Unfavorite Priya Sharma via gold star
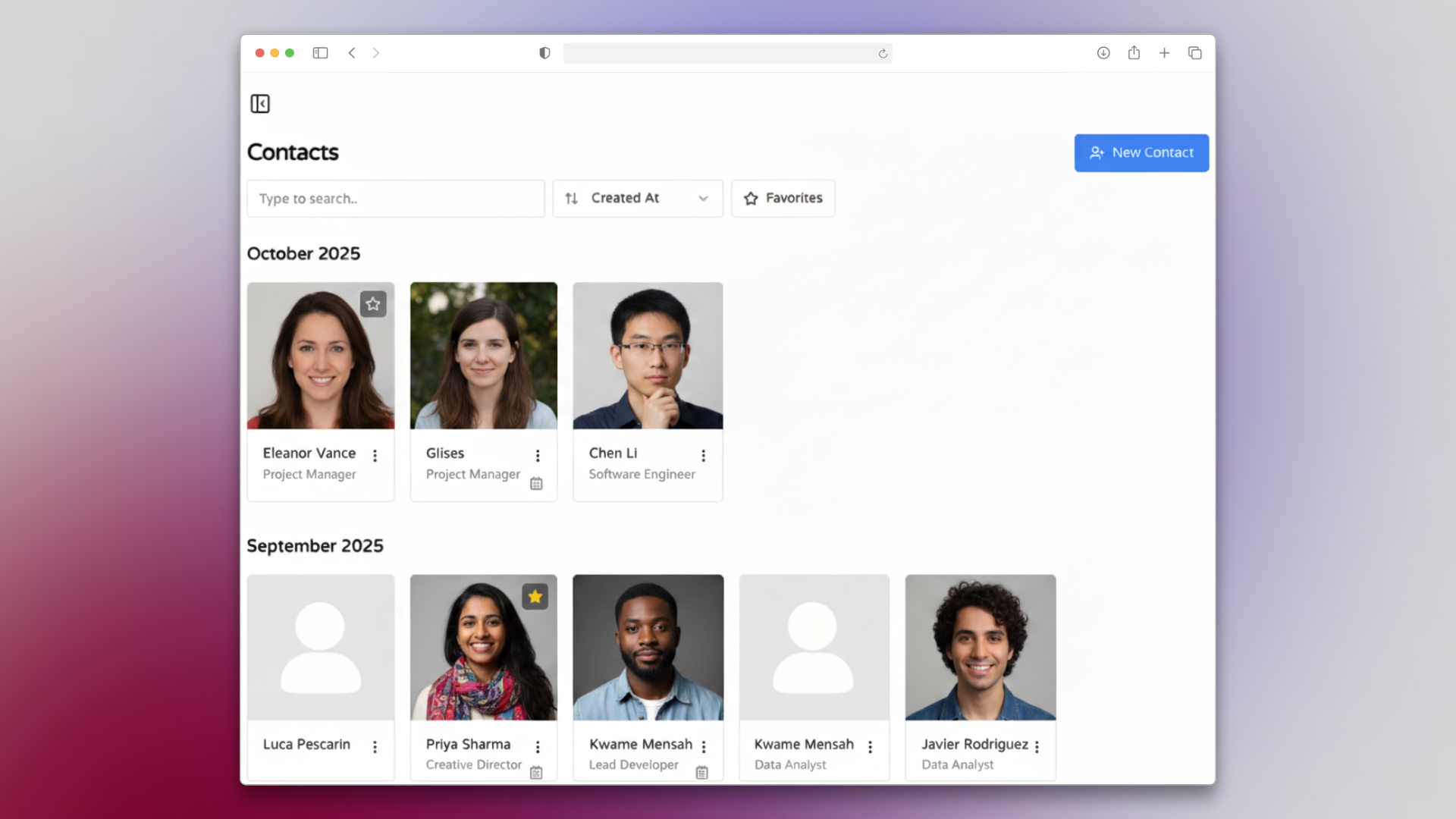 [535, 597]
